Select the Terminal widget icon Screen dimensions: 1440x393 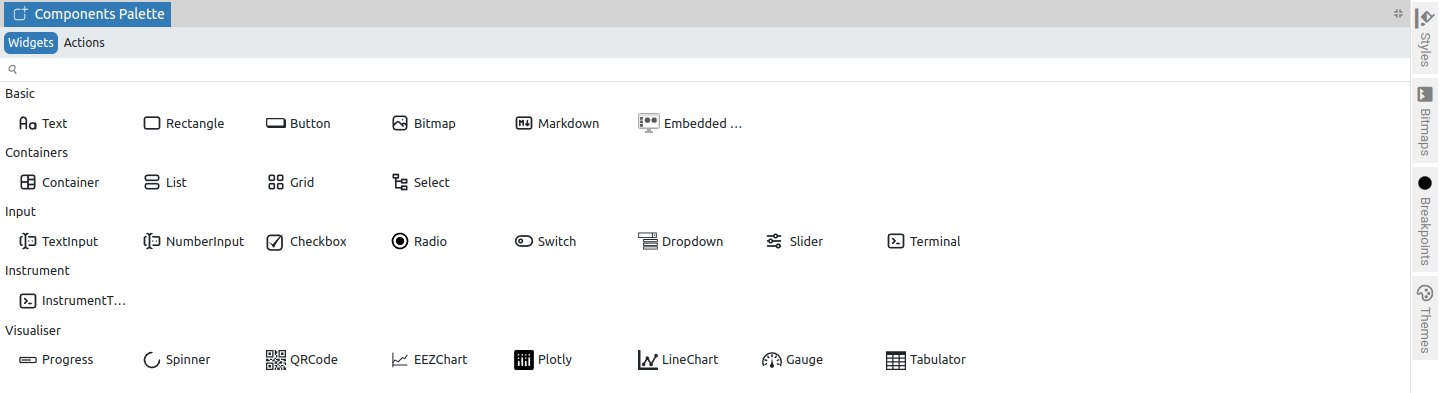(x=896, y=242)
